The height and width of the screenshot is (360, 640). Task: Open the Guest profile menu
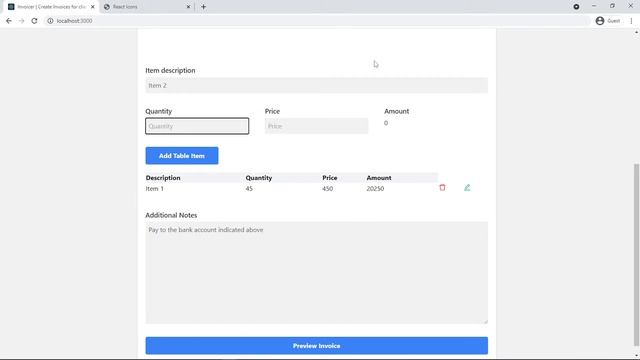coord(608,21)
